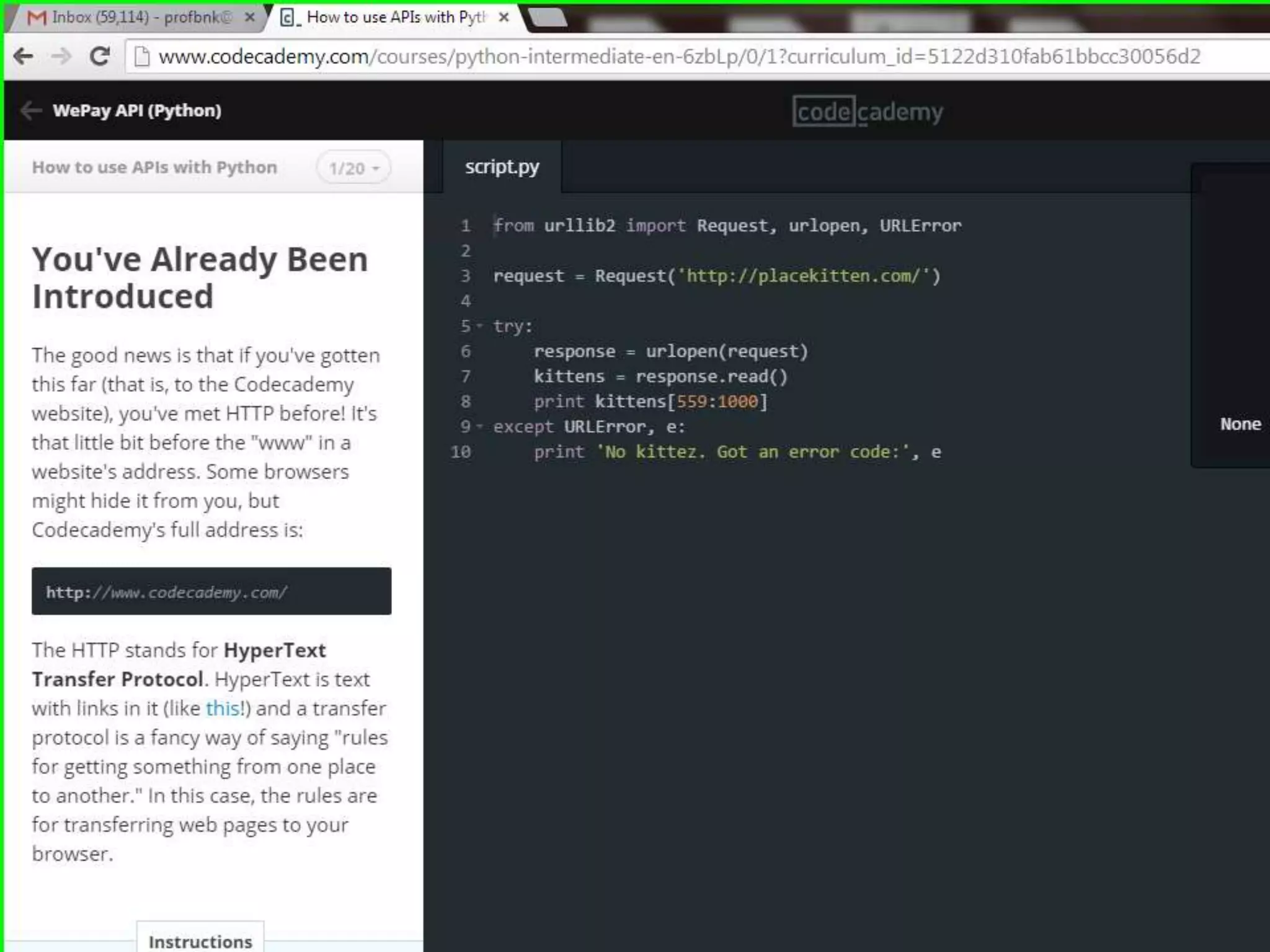This screenshot has height=952, width=1270.
Task: Switch to How to use APIs tab
Action: pyautogui.click(x=397, y=17)
